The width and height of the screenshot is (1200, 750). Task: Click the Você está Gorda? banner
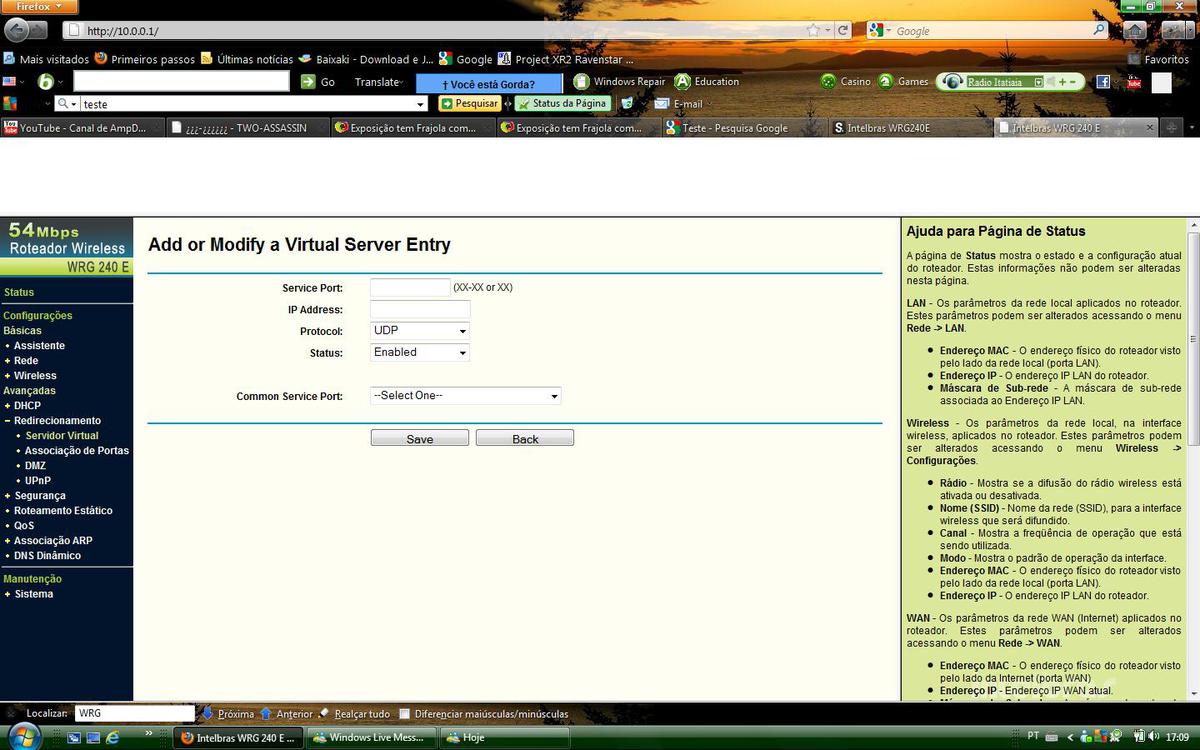[489, 84]
